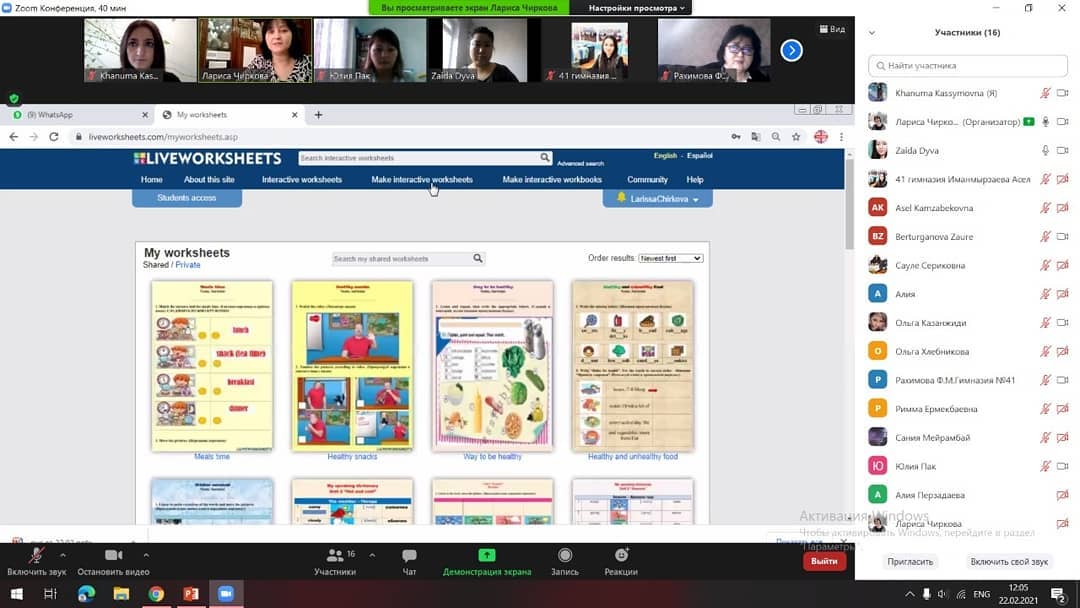Open the Advanced search link

coord(580,163)
